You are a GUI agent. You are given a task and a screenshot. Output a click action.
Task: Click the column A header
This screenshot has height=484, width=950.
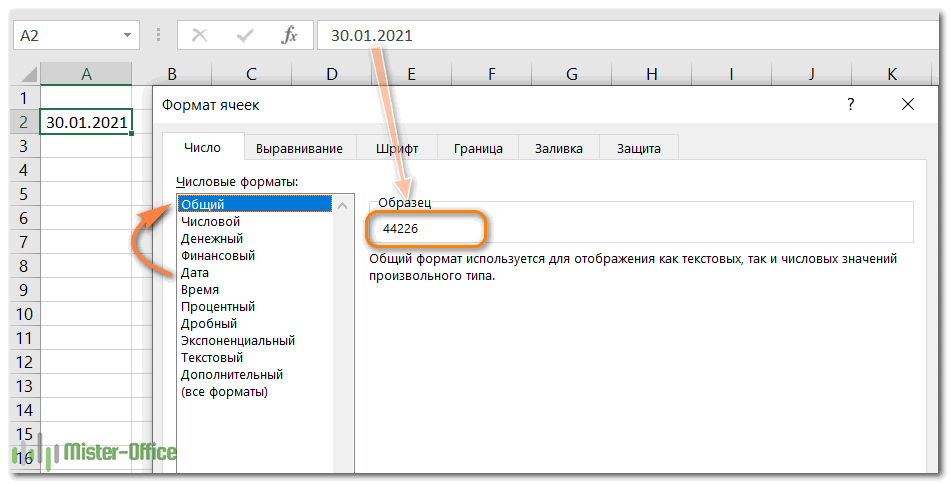click(86, 74)
